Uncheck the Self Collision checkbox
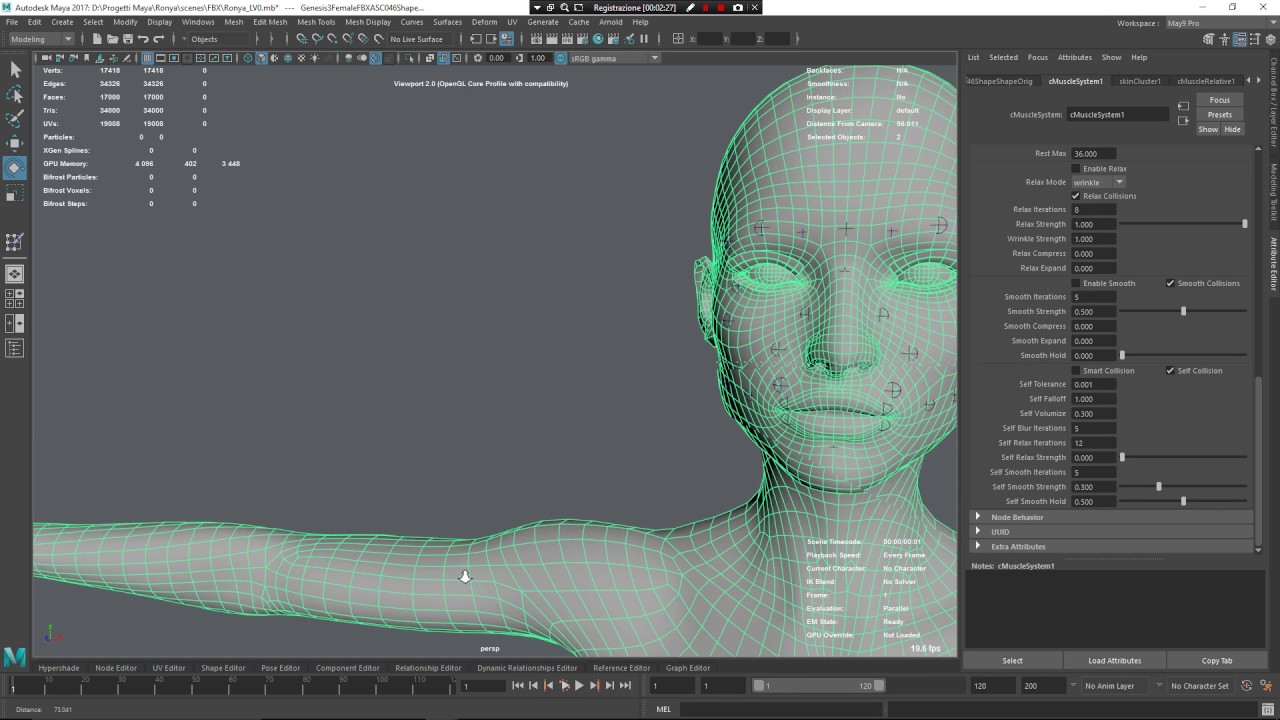This screenshot has width=1280, height=720. point(1170,371)
